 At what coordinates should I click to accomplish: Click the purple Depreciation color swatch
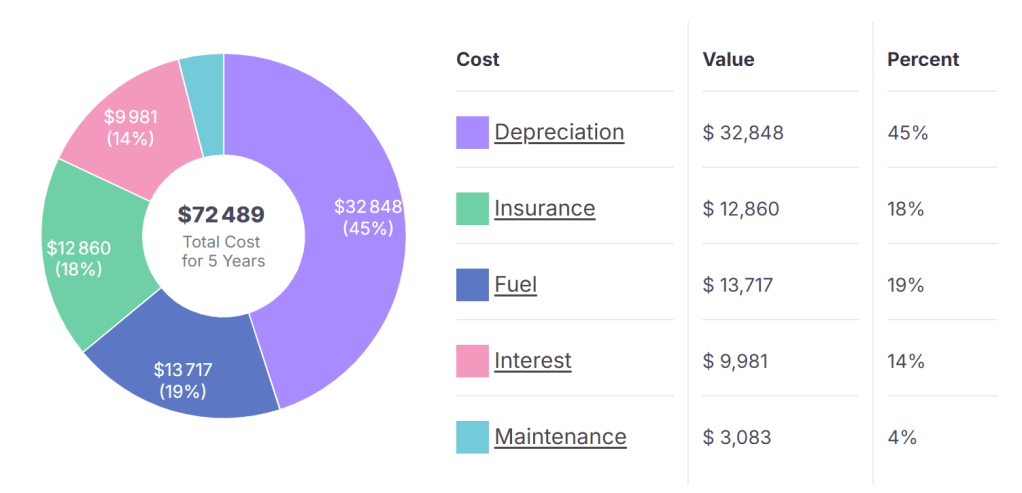(472, 132)
